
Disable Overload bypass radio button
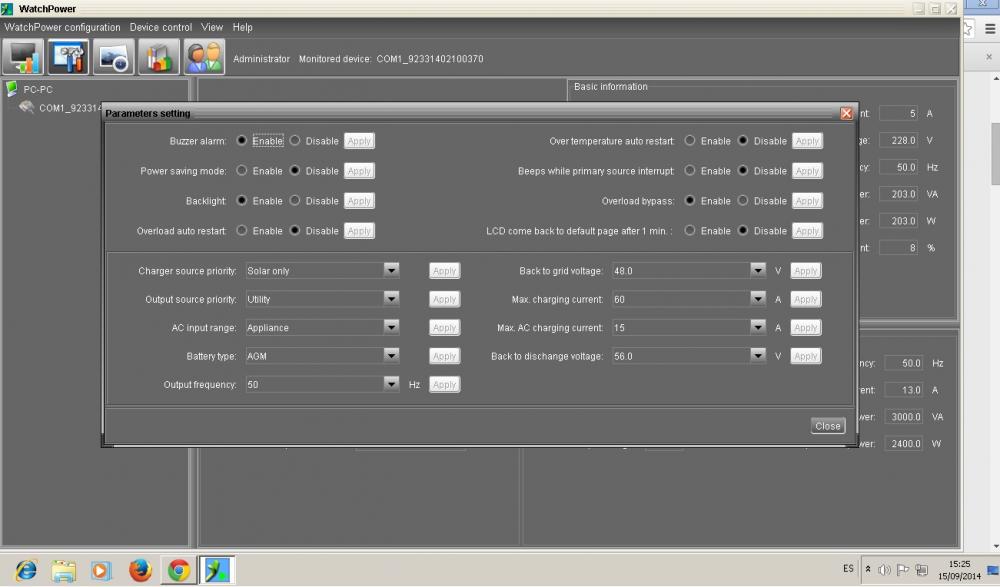pos(743,200)
